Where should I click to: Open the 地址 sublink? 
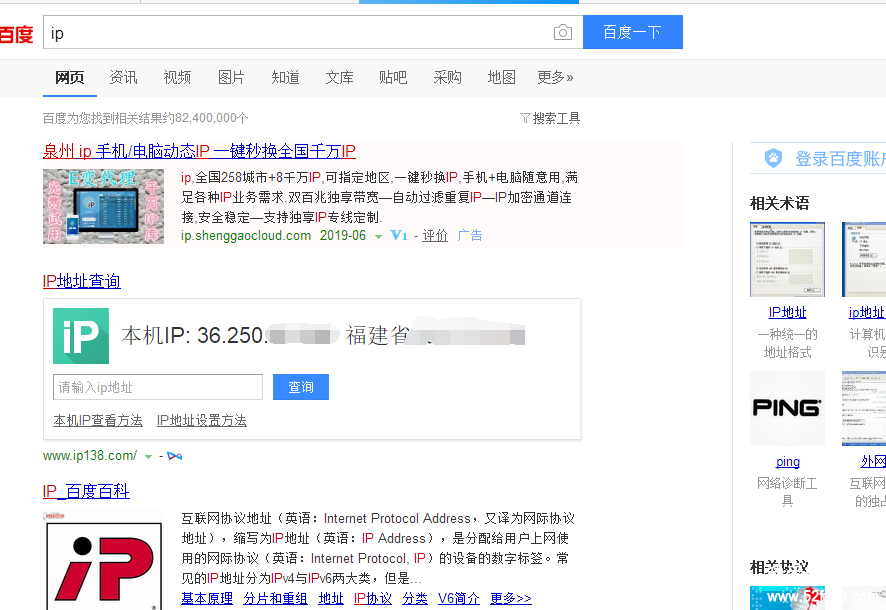point(331,598)
